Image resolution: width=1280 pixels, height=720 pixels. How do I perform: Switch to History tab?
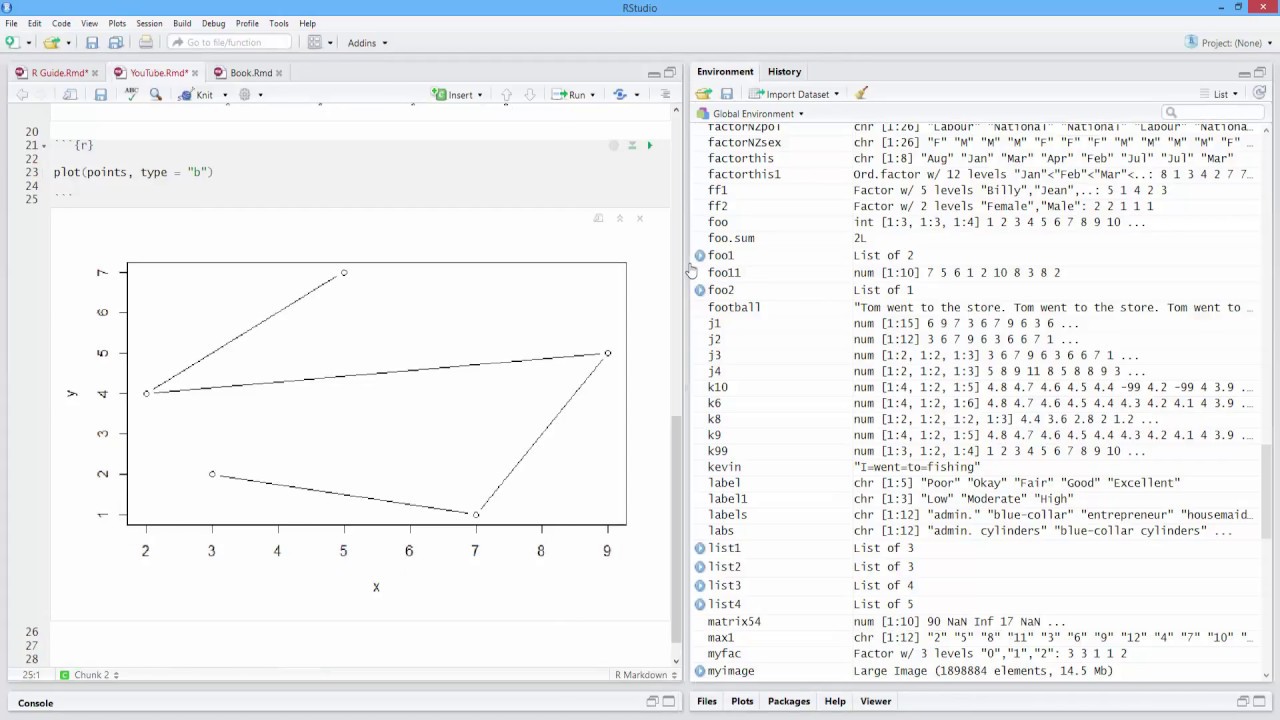(784, 72)
